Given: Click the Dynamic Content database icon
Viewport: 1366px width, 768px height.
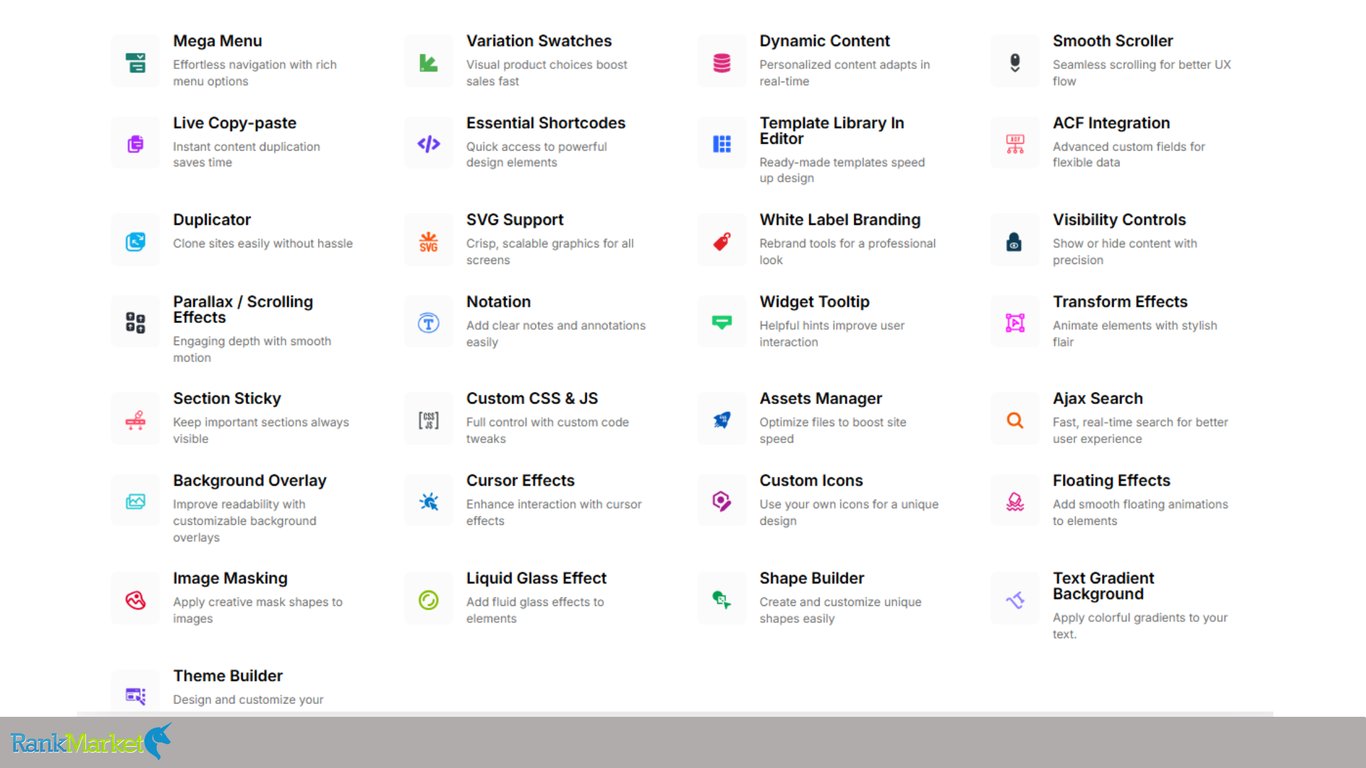Looking at the screenshot, I should tap(722, 63).
